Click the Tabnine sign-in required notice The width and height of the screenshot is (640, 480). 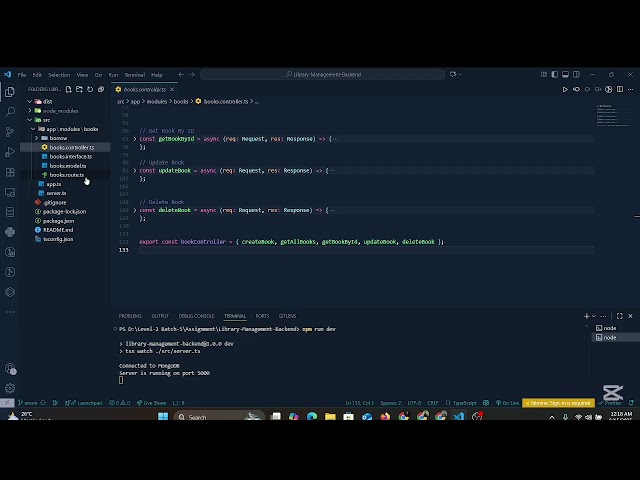tap(558, 403)
